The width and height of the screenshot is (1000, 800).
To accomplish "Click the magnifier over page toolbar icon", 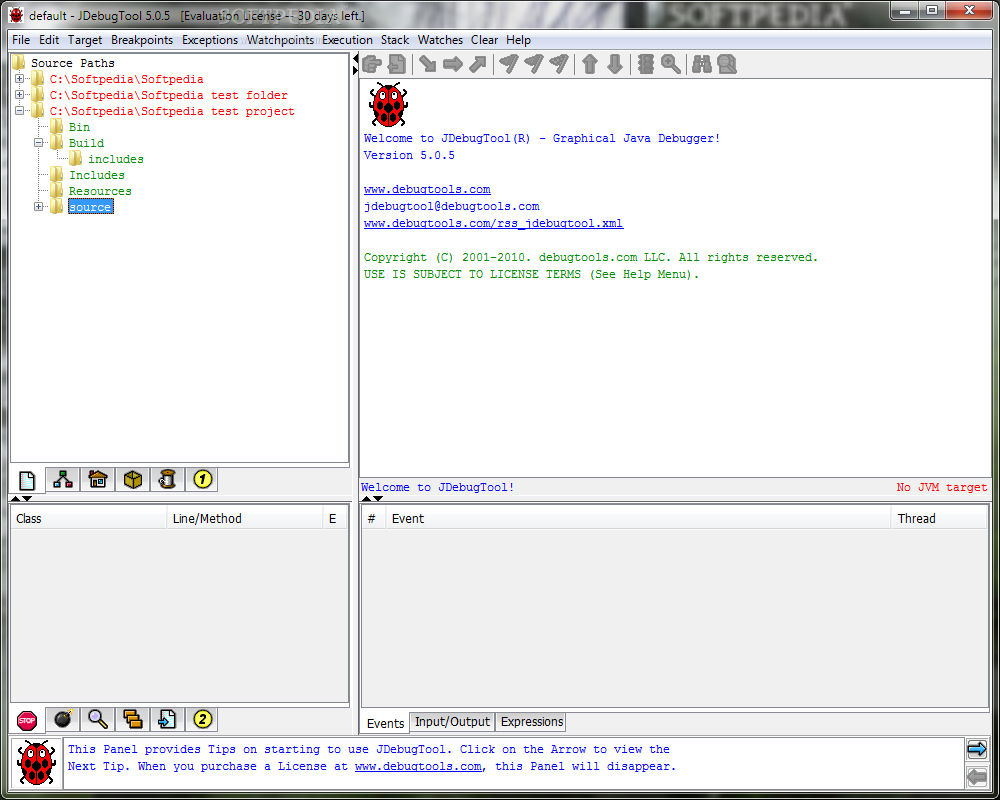I will (727, 64).
